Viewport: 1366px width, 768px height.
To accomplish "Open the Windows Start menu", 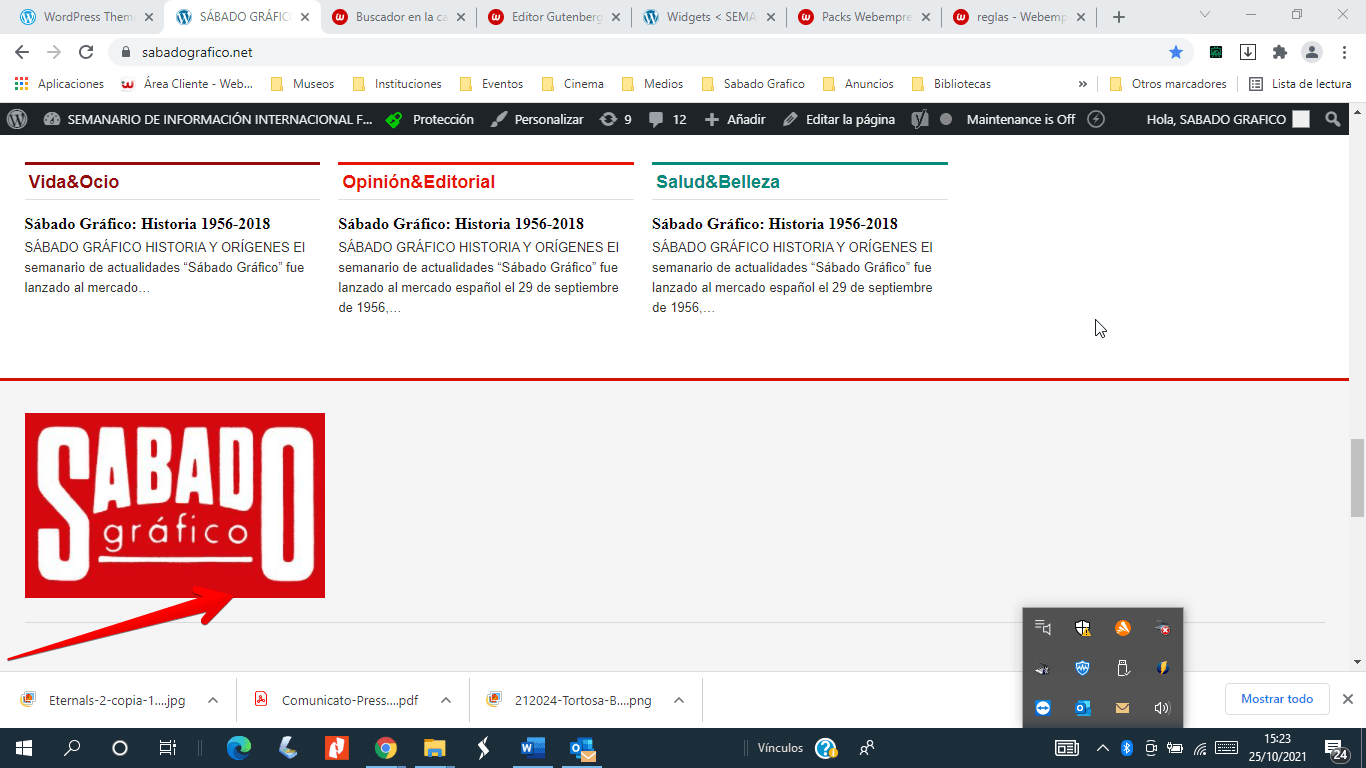I will click(x=24, y=748).
